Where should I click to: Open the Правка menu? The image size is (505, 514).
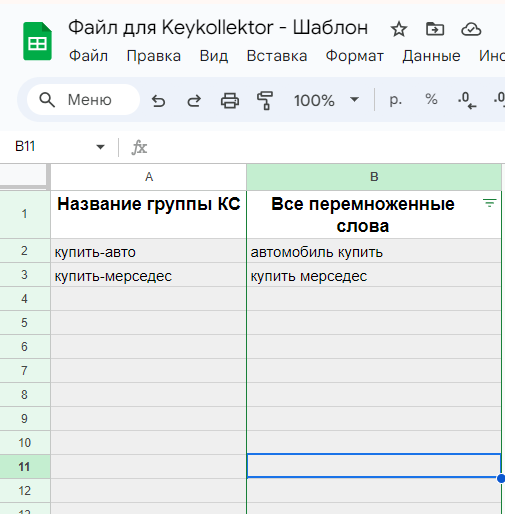coord(154,56)
